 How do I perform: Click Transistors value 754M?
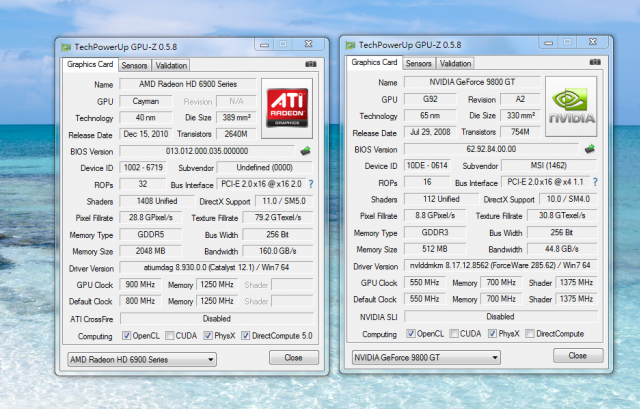[520, 132]
